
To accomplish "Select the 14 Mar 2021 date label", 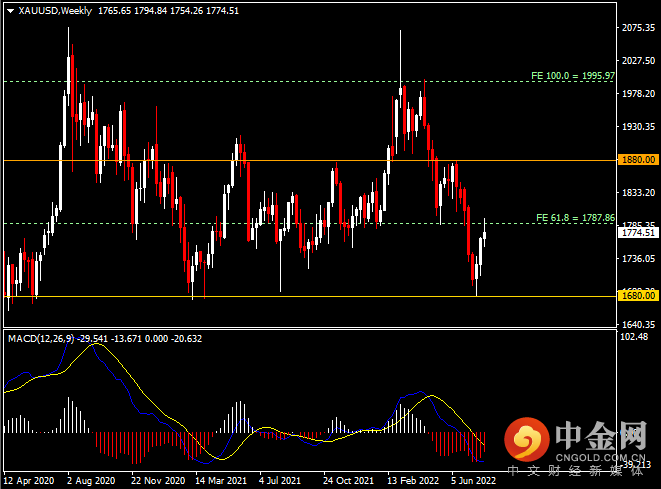I will 221,481.
